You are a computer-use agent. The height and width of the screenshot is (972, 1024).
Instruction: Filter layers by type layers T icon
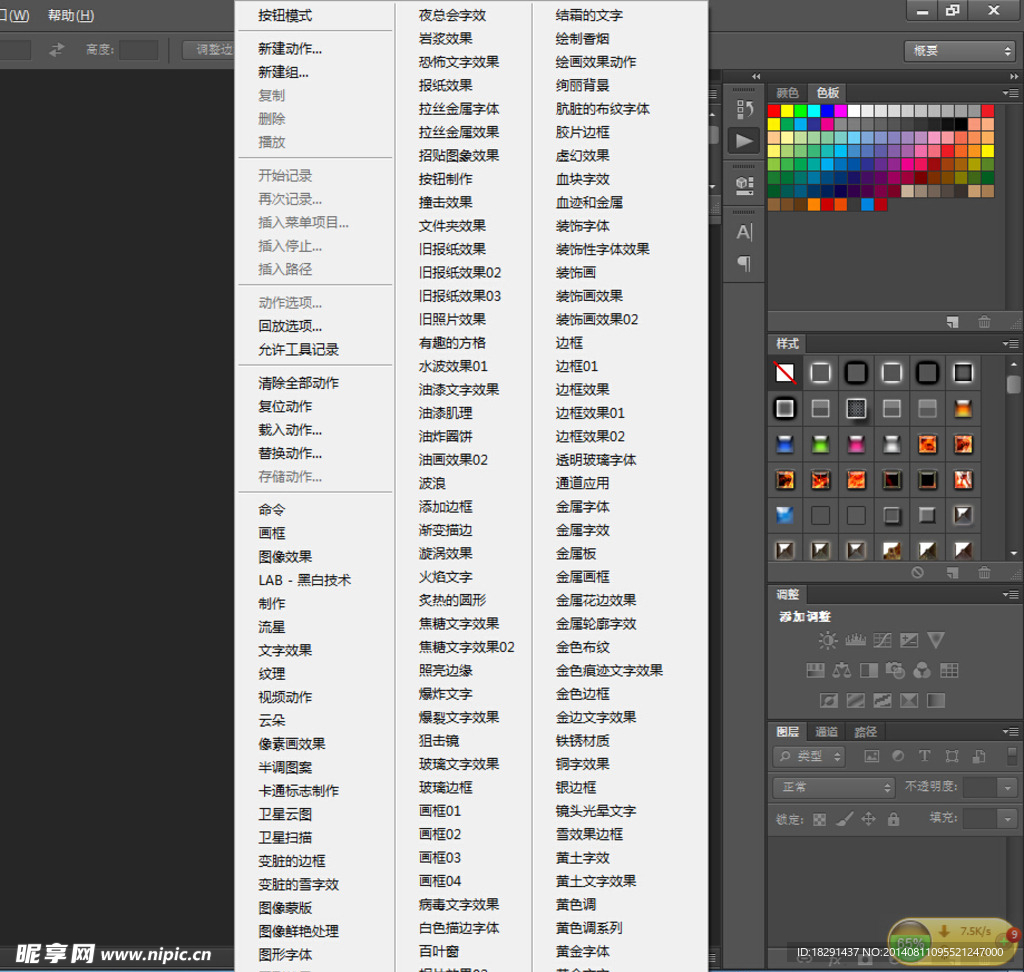(x=925, y=756)
